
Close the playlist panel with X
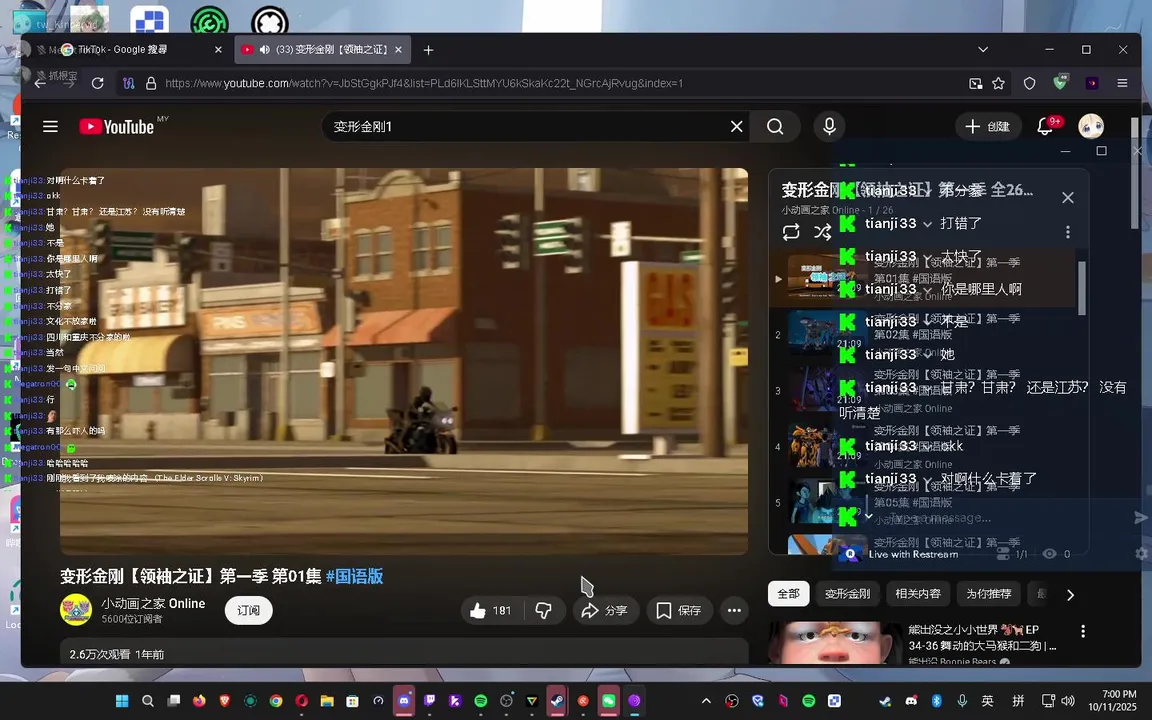coord(1068,198)
